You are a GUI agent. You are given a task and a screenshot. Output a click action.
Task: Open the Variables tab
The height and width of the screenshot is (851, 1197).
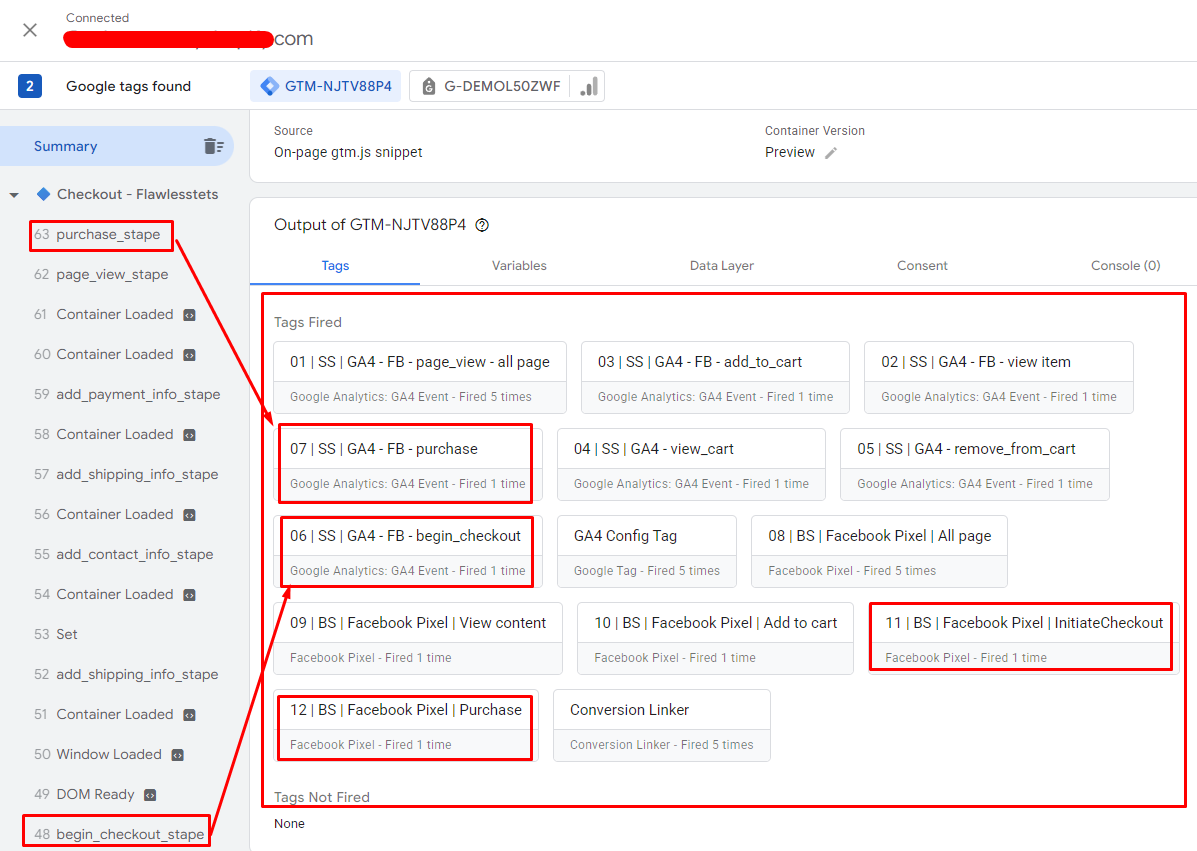click(x=519, y=266)
